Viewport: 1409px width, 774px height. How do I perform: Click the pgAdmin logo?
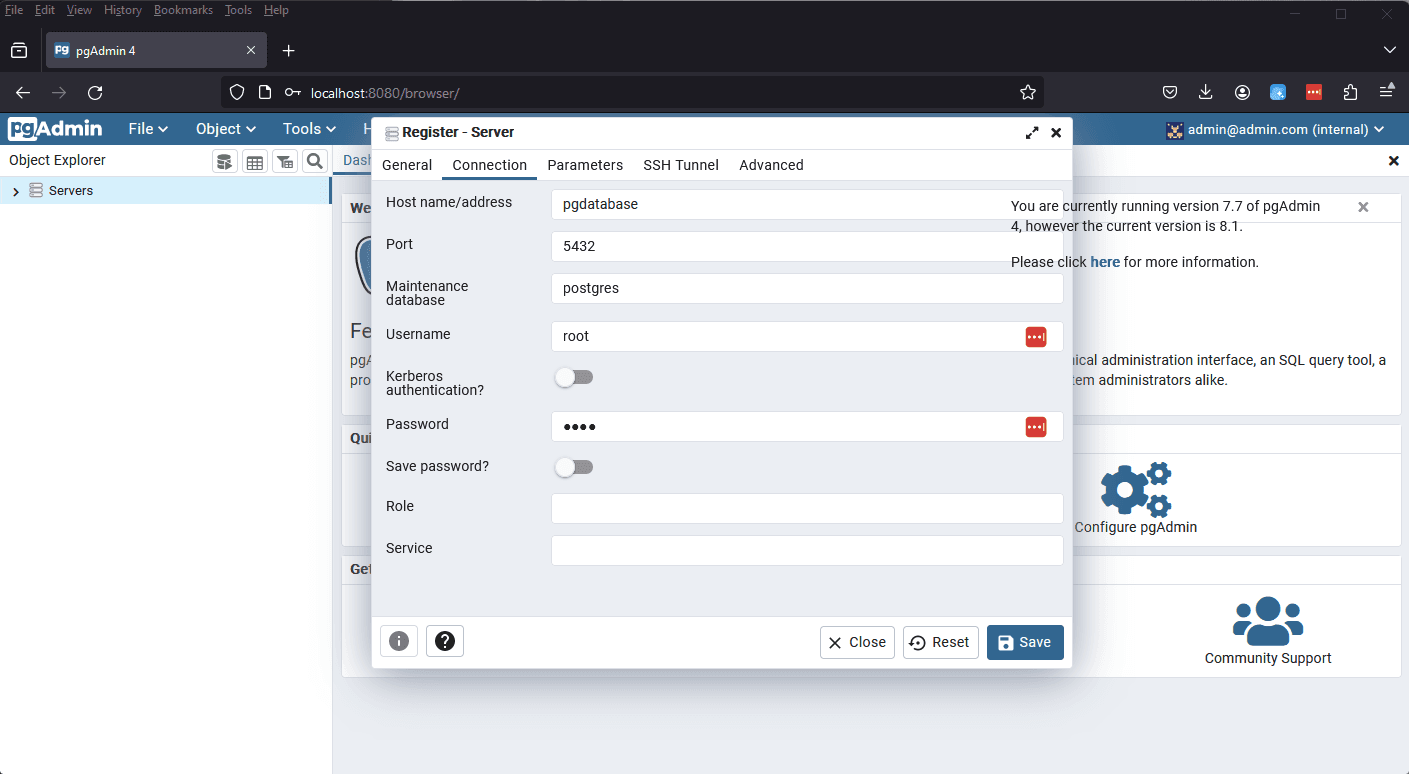[x=55, y=128]
